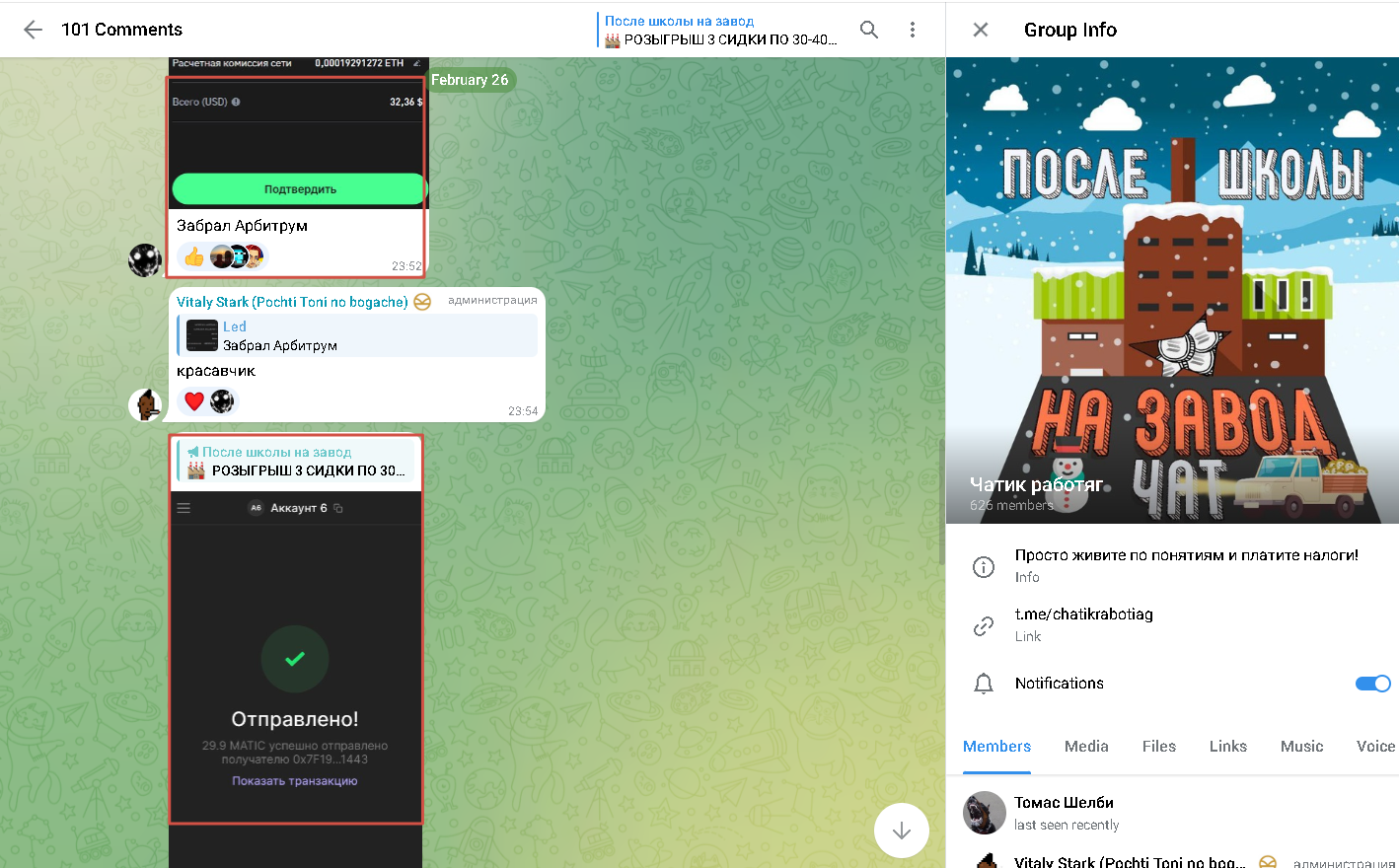Close the Group Info panel
The width and height of the screenshot is (1399, 868).
[981, 30]
